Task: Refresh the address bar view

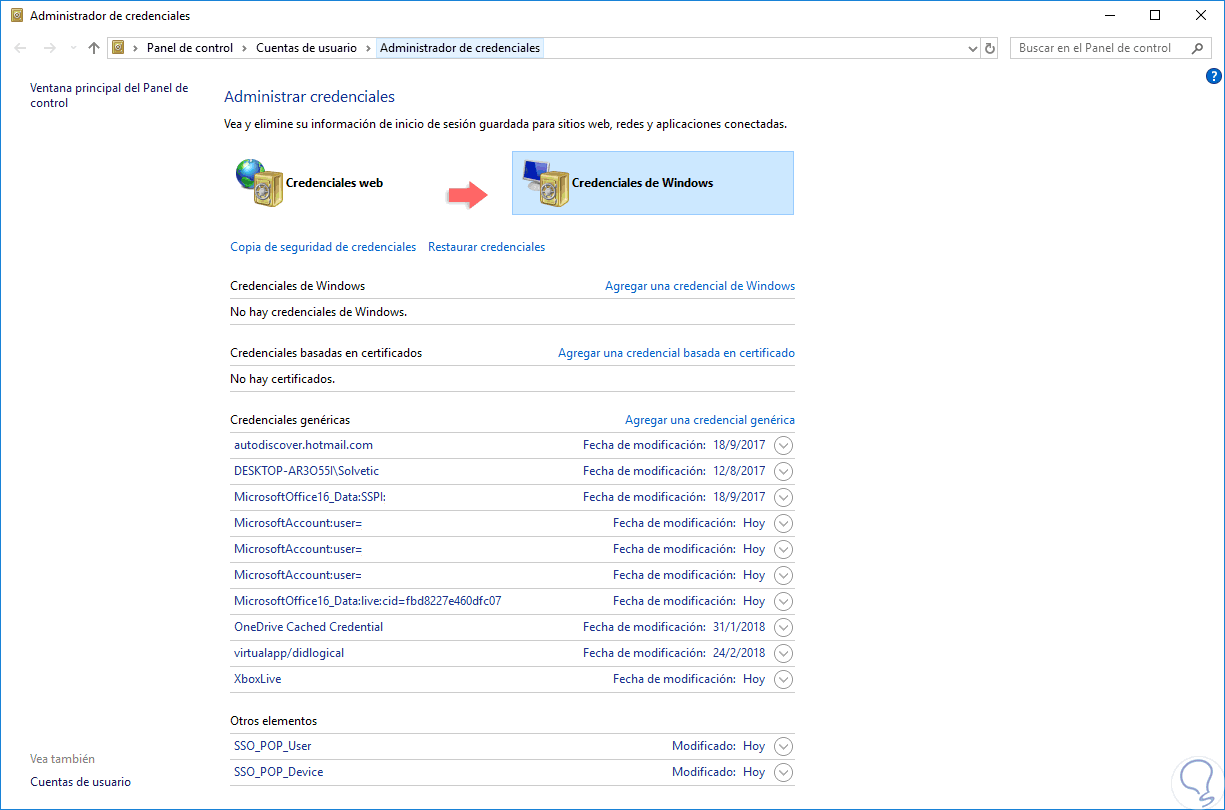Action: [x=990, y=48]
